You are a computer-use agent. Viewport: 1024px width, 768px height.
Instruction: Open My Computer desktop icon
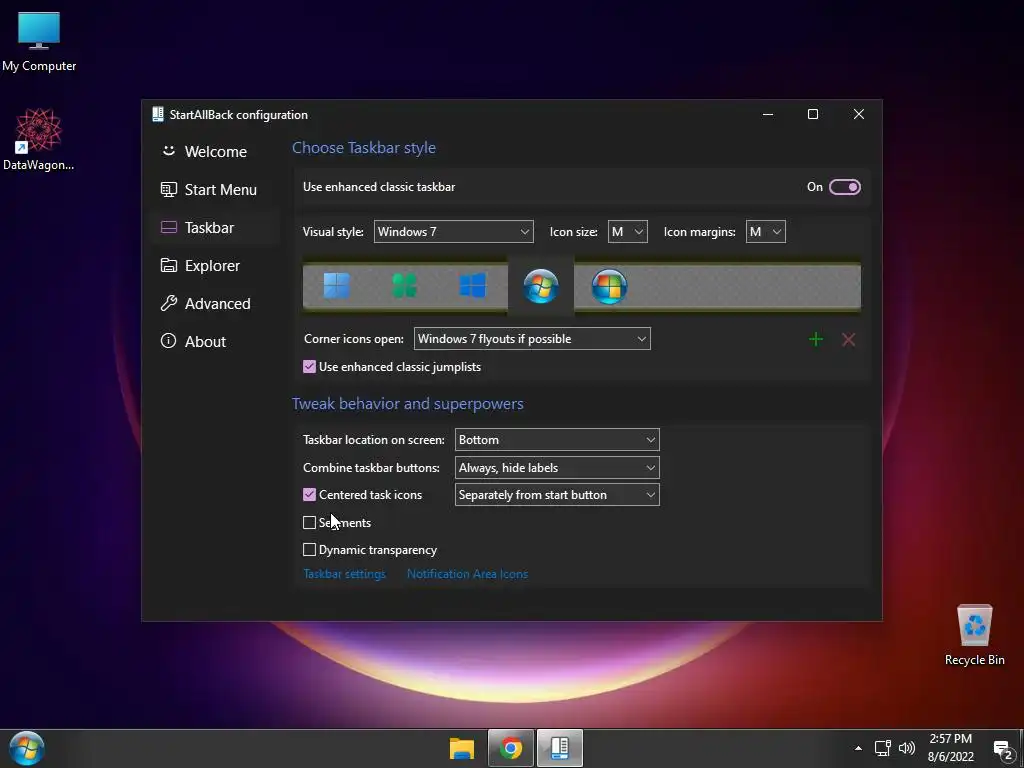(39, 41)
